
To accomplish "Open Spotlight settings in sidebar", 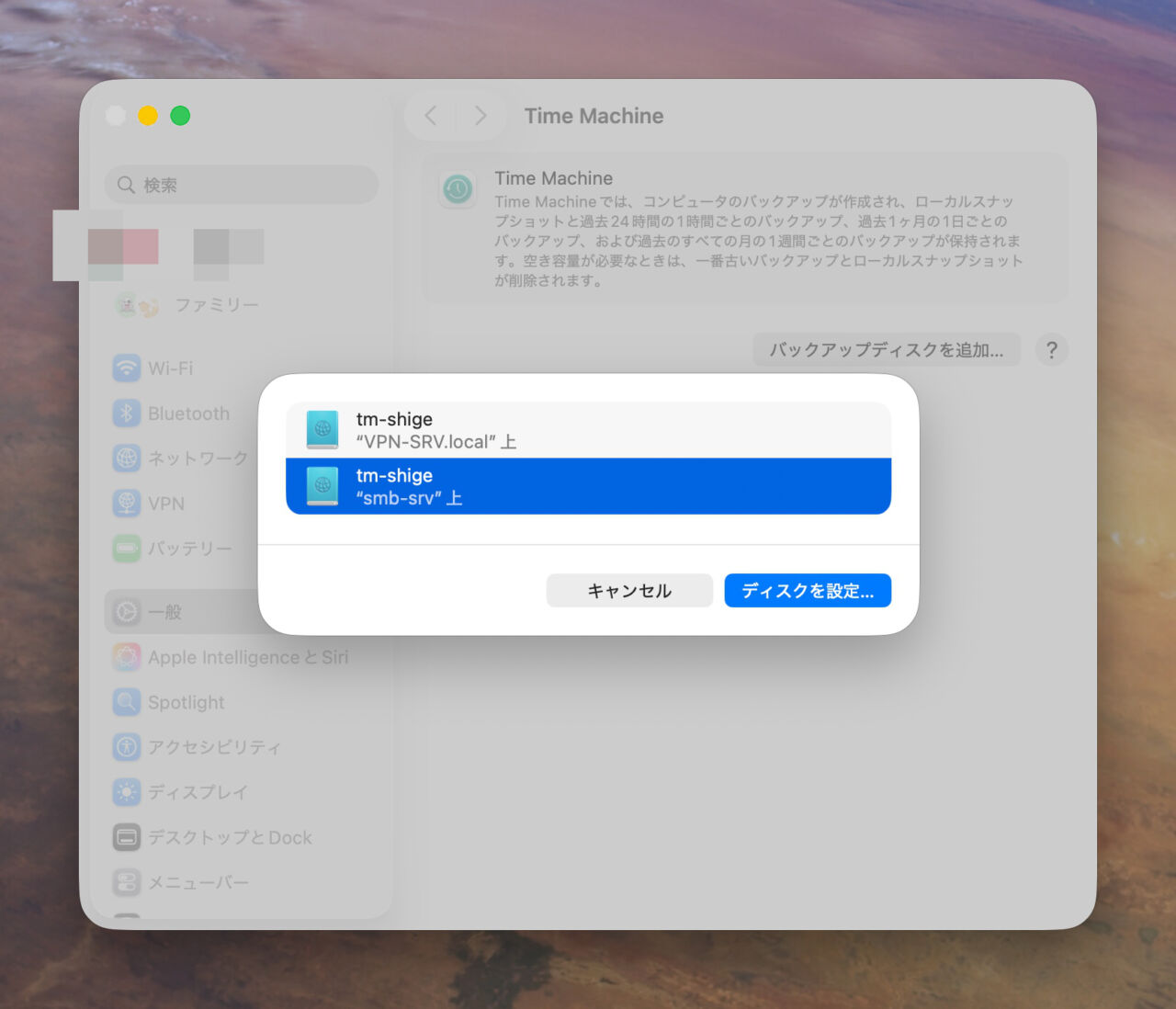I will click(242, 702).
